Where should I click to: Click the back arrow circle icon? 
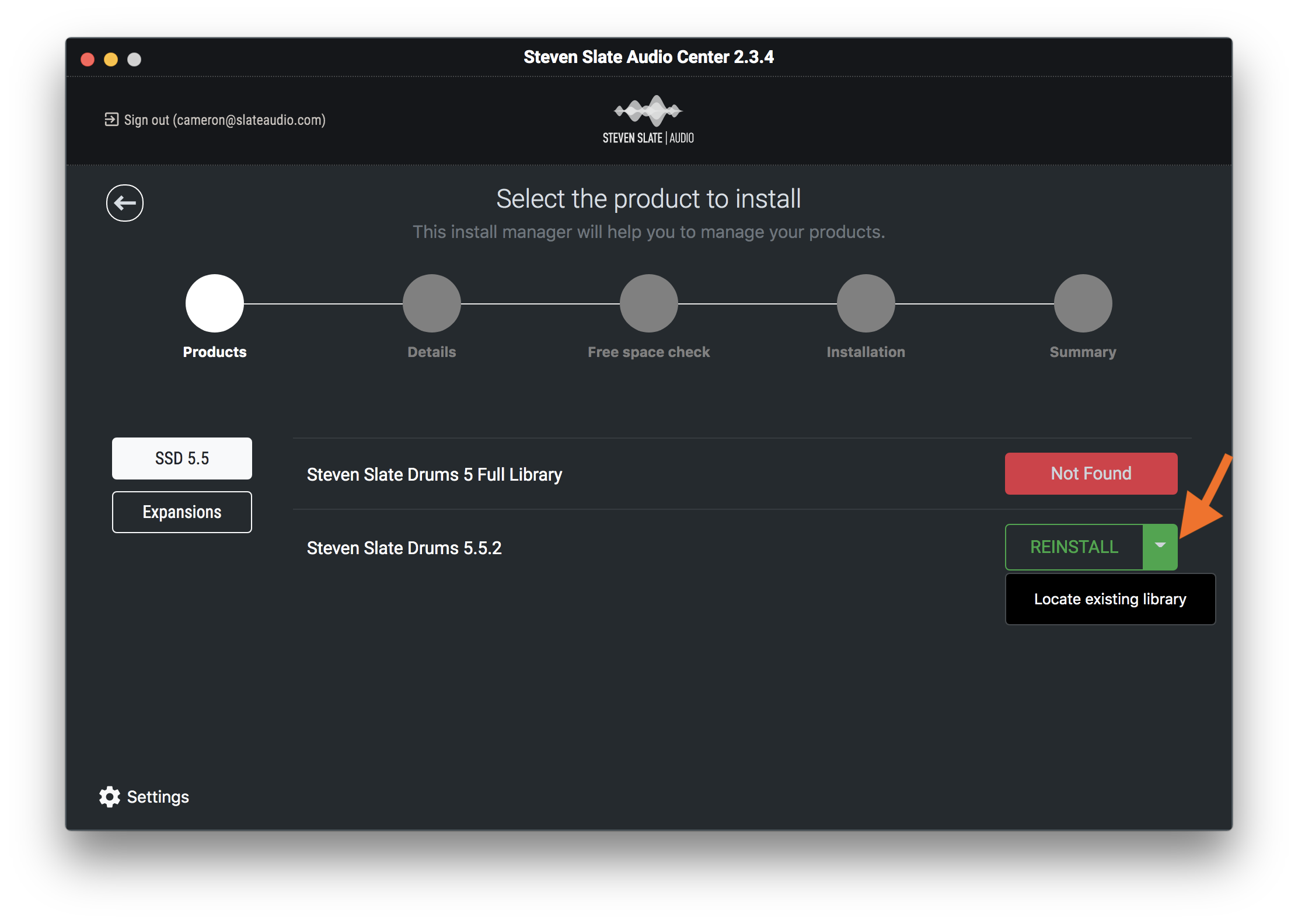coord(125,203)
